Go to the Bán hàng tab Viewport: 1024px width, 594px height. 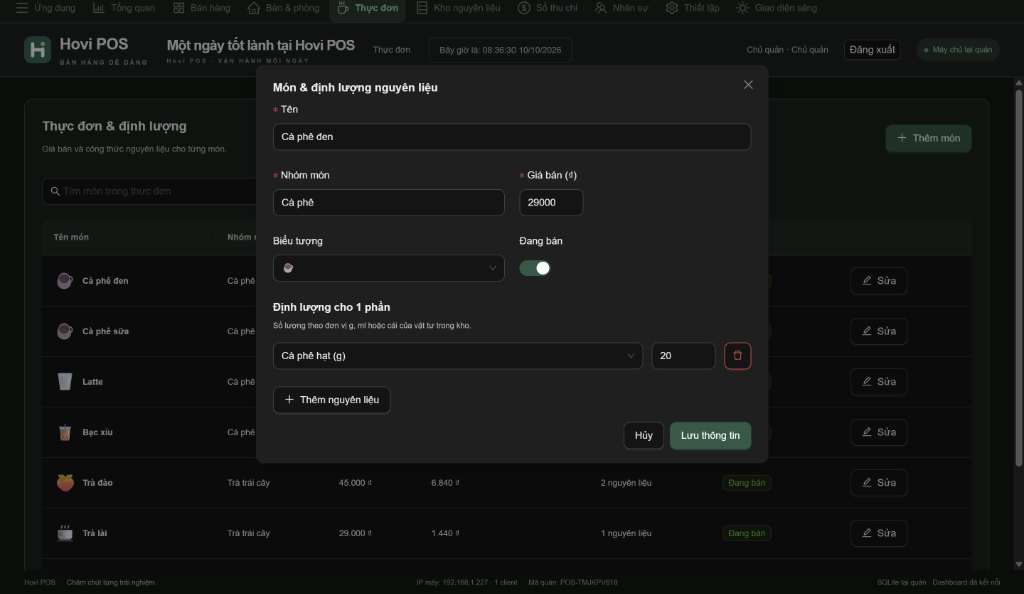click(x=202, y=8)
